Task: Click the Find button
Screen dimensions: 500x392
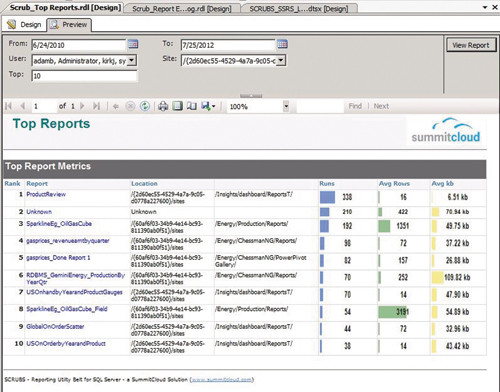Action: point(355,106)
